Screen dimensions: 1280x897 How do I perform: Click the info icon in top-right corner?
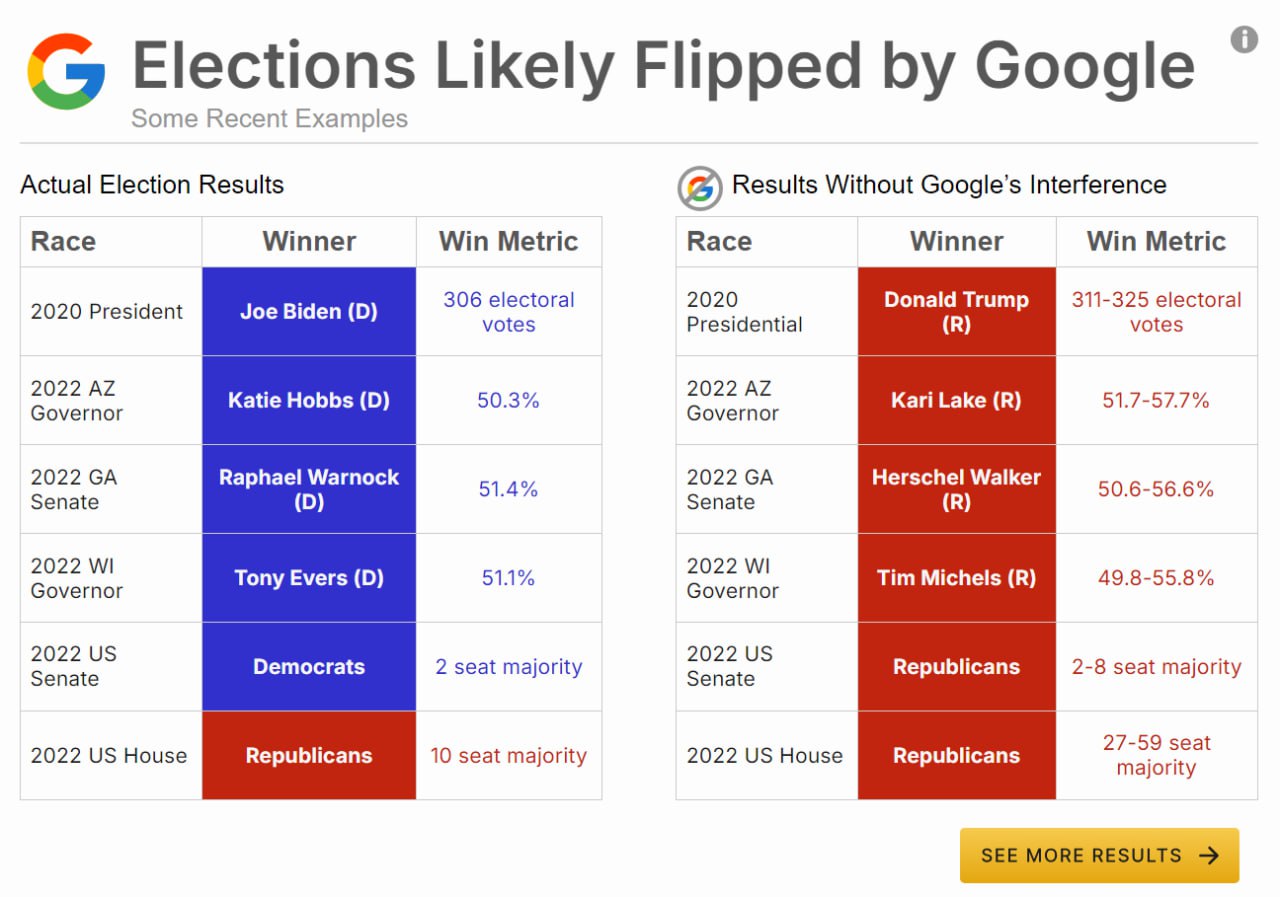pos(1243,39)
